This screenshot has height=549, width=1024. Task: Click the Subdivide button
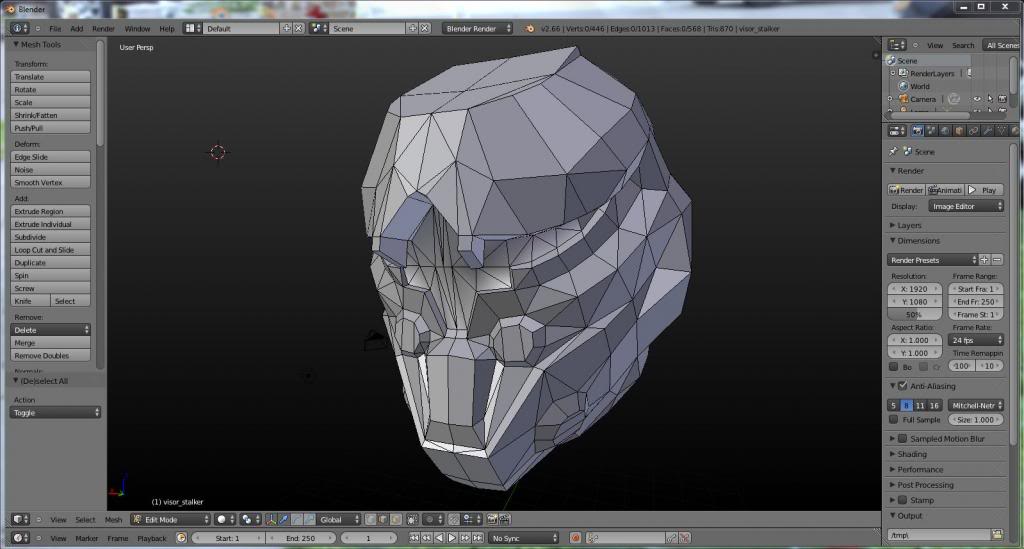coord(50,237)
